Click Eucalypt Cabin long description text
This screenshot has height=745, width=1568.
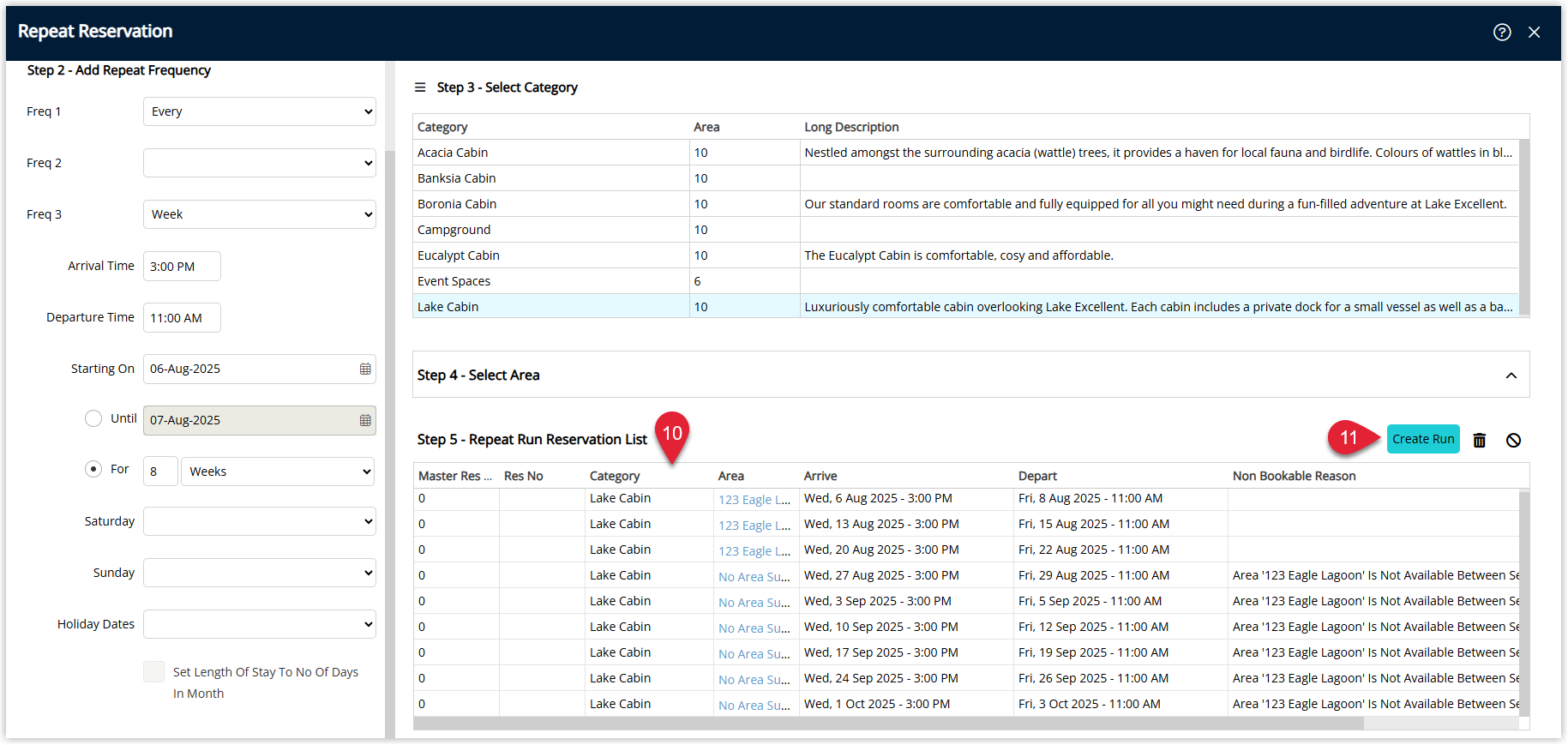[x=958, y=255]
